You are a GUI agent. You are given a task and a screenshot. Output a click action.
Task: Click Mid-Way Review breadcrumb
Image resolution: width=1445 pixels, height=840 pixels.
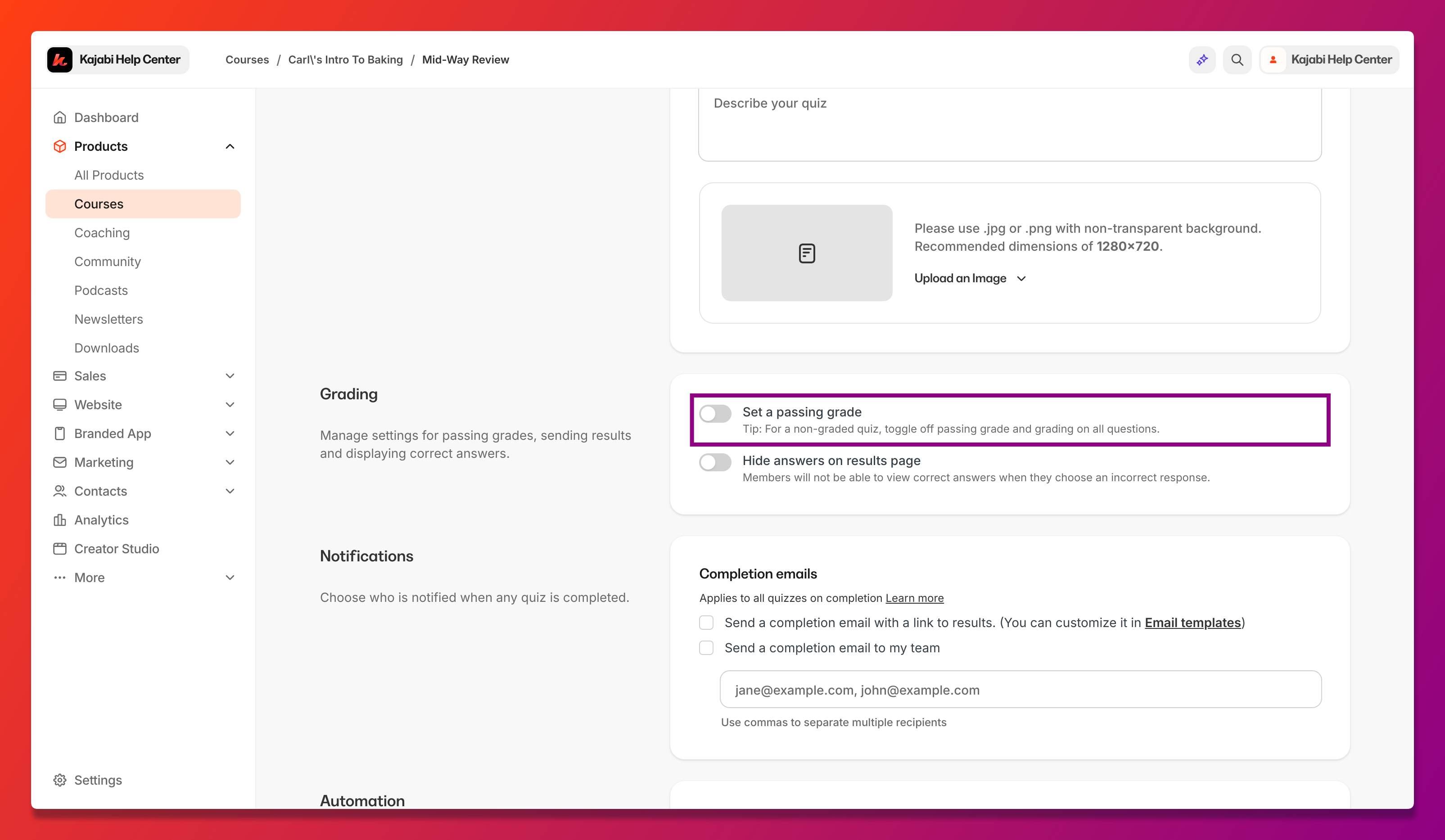(x=465, y=59)
